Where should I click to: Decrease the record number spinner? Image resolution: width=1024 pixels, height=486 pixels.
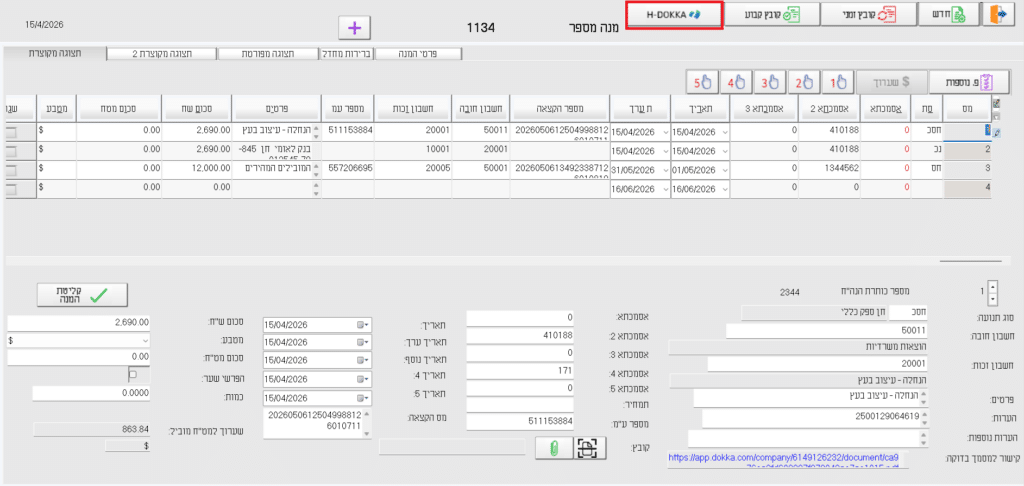(993, 299)
